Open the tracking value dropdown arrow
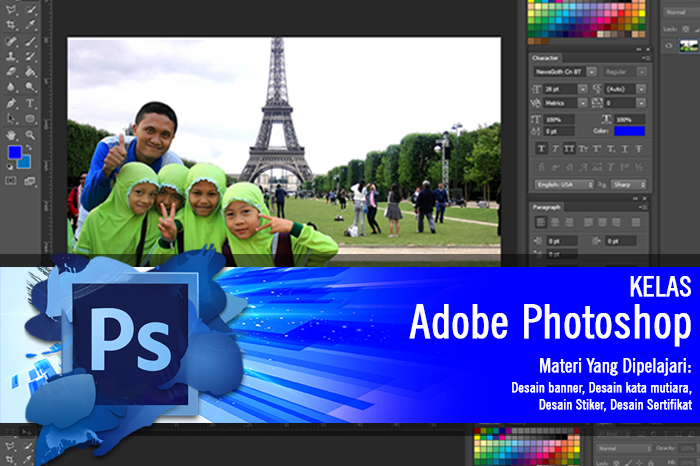Viewport: 700px width, 466px height. [x=641, y=103]
